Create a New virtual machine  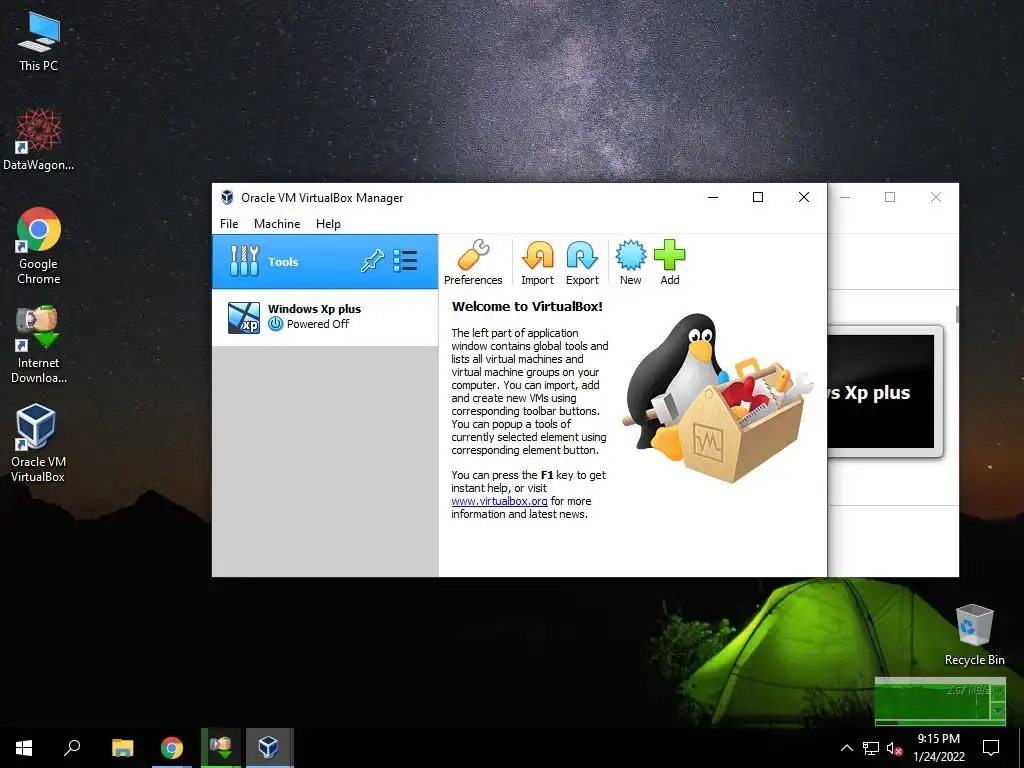click(630, 262)
